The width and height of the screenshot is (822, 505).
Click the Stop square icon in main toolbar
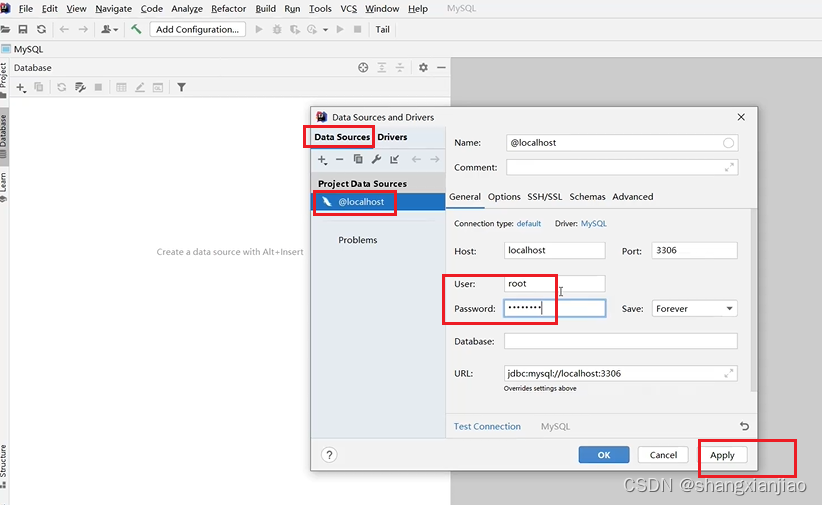pos(358,29)
